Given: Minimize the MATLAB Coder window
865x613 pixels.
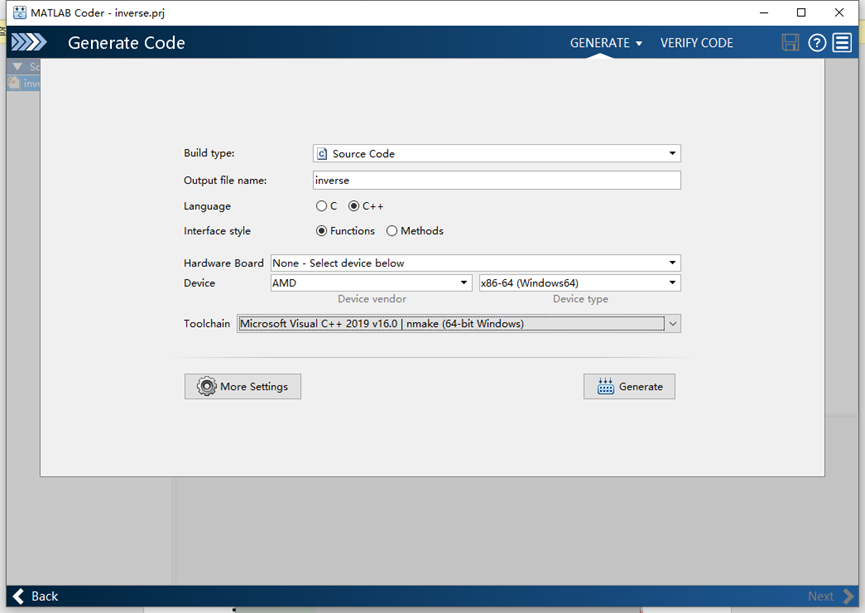Looking at the screenshot, I should pyautogui.click(x=764, y=12).
